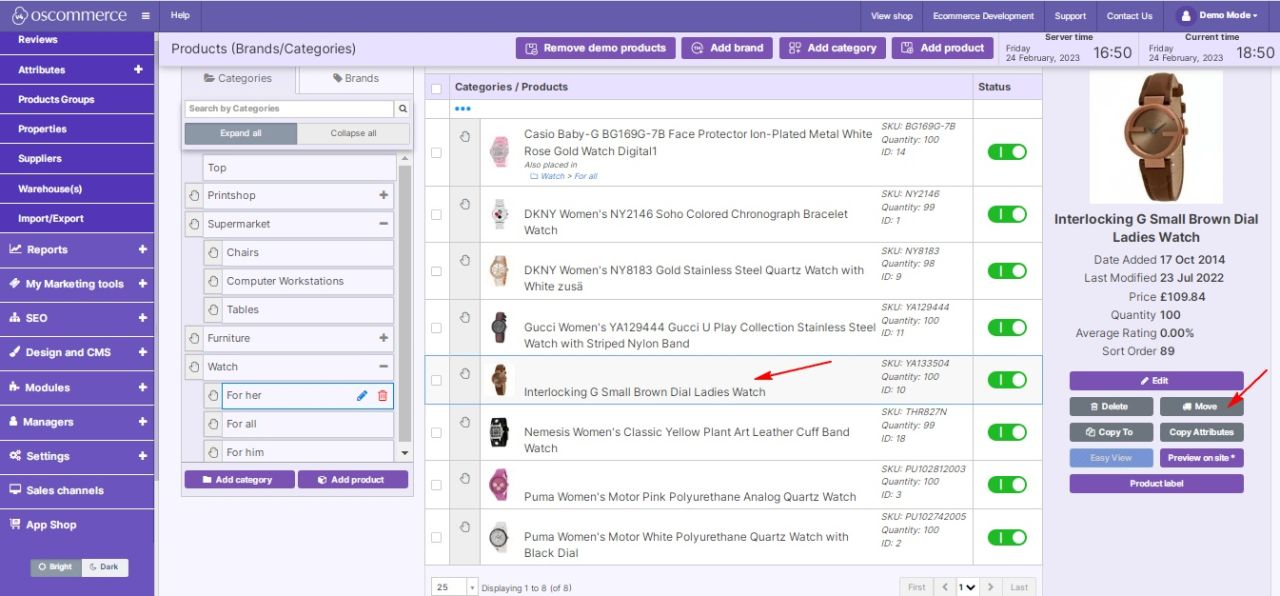
Task: Click the App Shop cart icon
Action: click(x=16, y=524)
